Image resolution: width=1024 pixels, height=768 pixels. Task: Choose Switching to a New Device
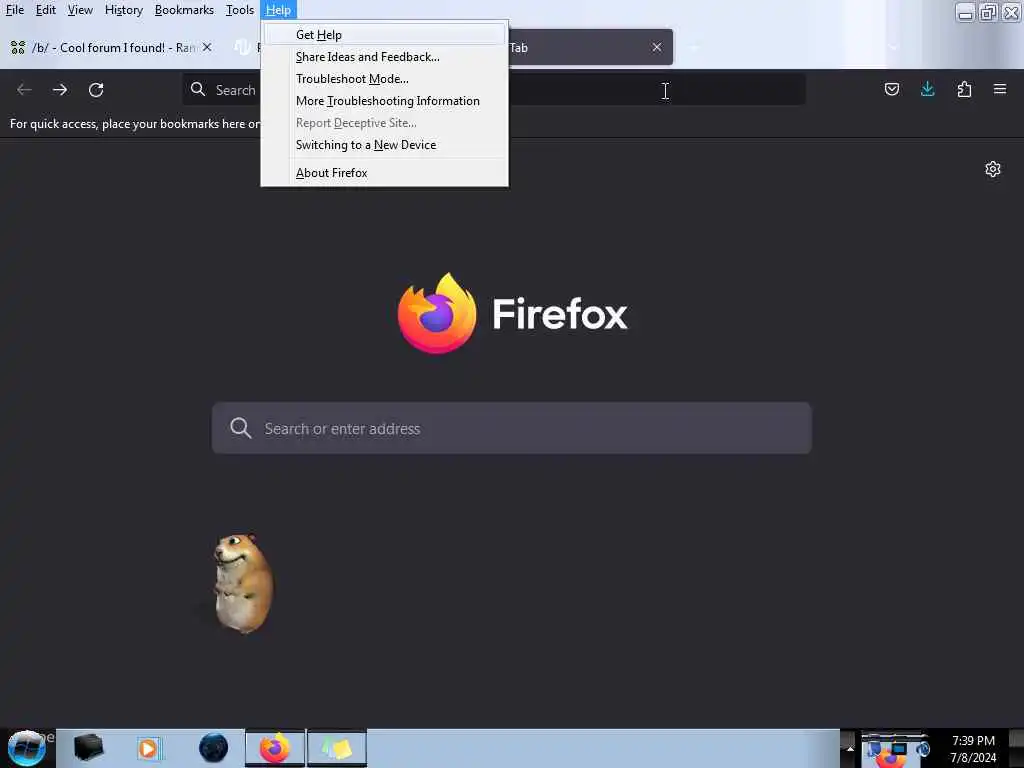[x=385, y=145]
